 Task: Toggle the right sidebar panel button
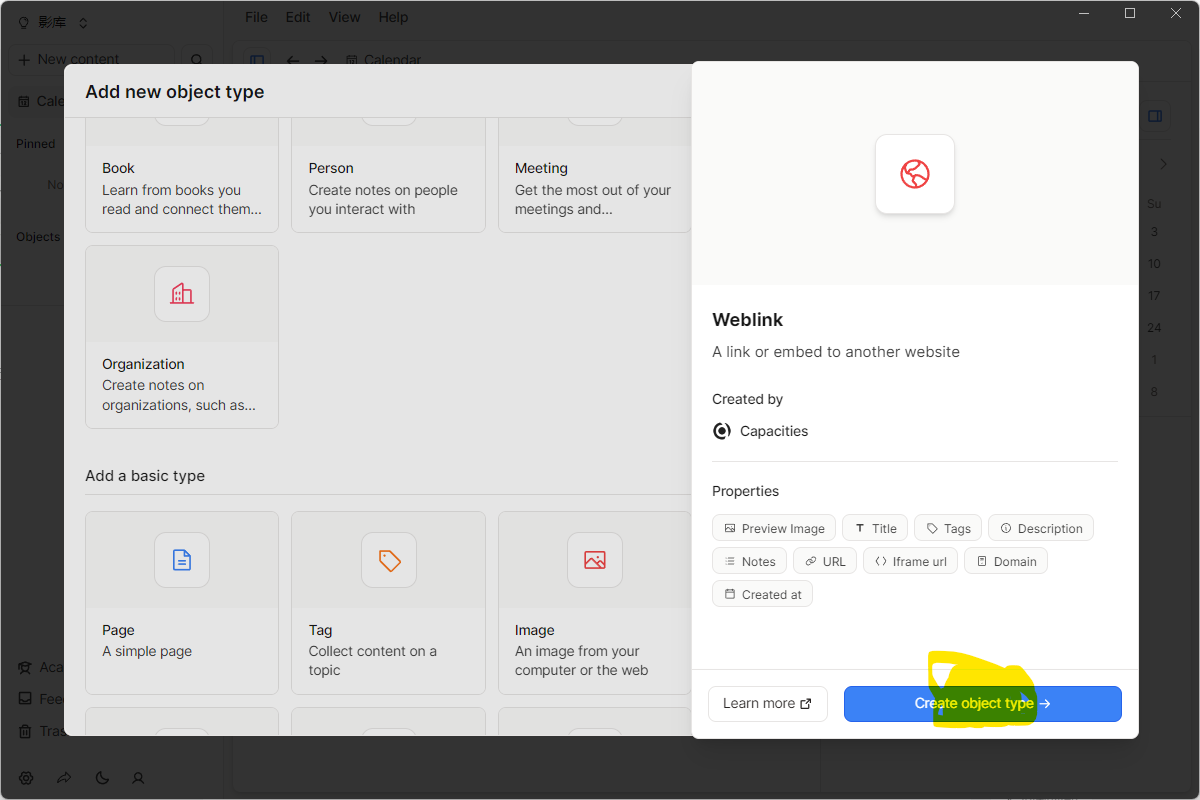click(x=1155, y=116)
